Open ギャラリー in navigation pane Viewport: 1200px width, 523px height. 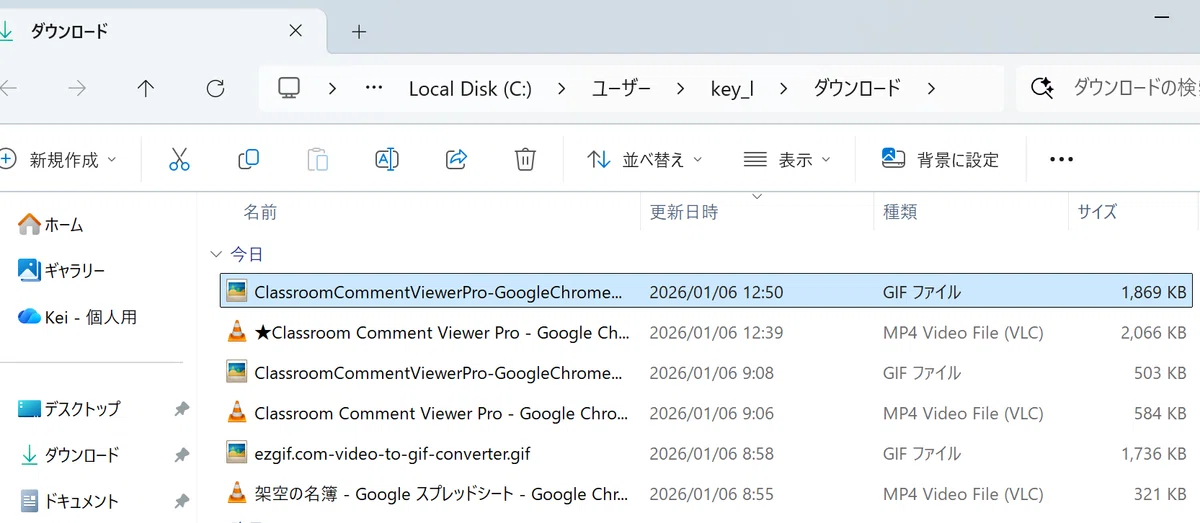coord(62,270)
